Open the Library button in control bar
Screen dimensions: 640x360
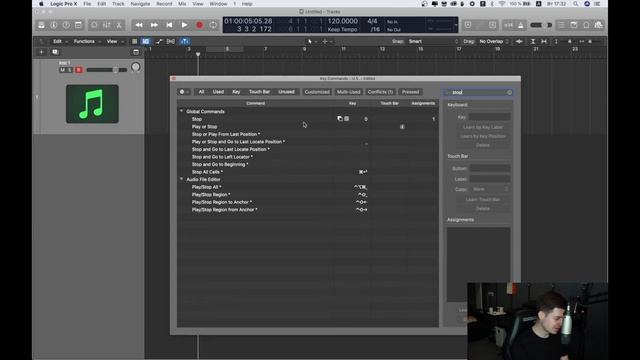[41, 25]
